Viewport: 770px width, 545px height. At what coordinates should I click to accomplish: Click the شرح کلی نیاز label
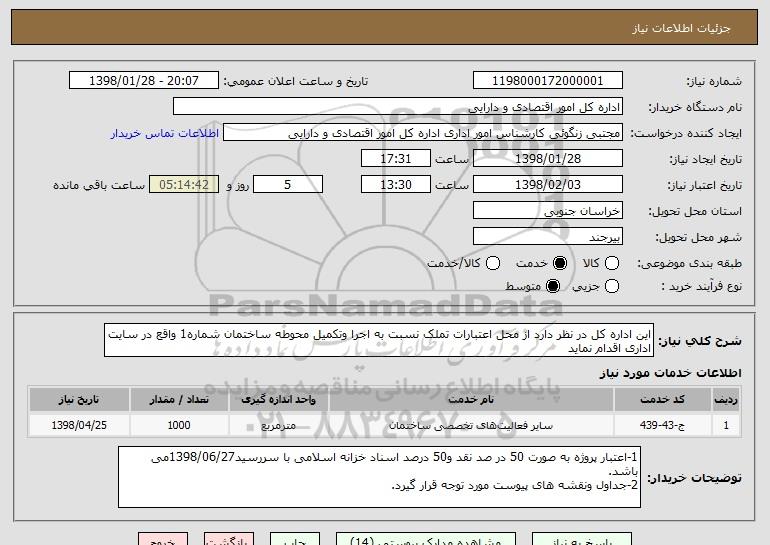[700, 340]
